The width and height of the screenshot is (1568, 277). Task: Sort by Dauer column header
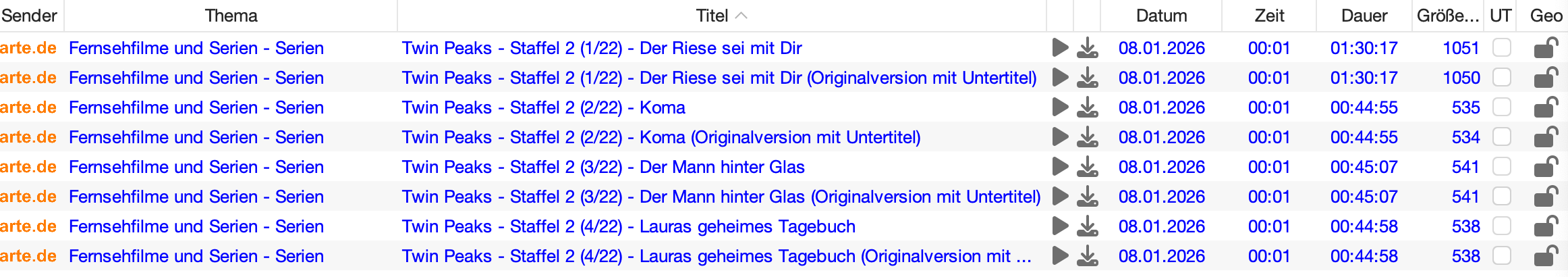[x=1364, y=16]
